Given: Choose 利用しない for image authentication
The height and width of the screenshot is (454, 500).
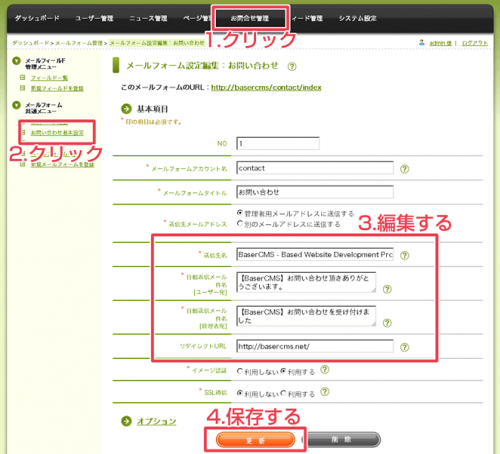Looking at the screenshot, I should click(x=240, y=371).
